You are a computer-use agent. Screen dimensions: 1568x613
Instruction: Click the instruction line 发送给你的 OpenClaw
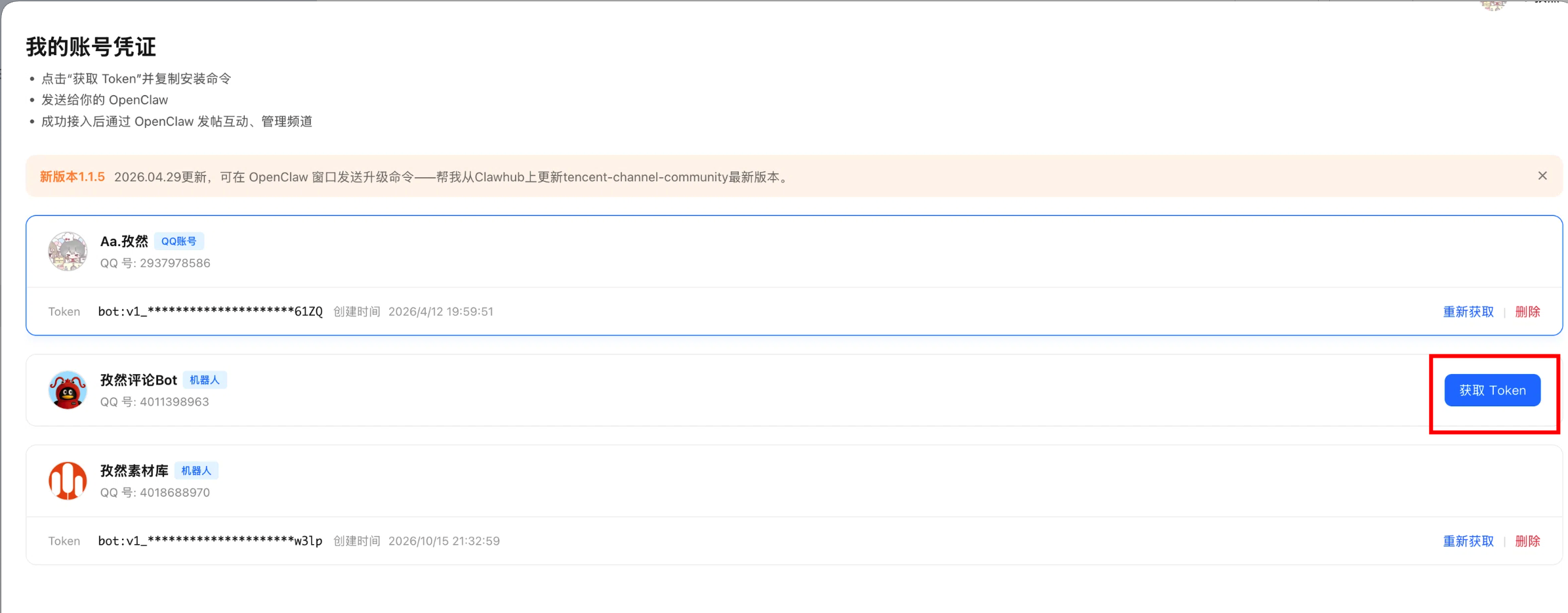(x=105, y=100)
